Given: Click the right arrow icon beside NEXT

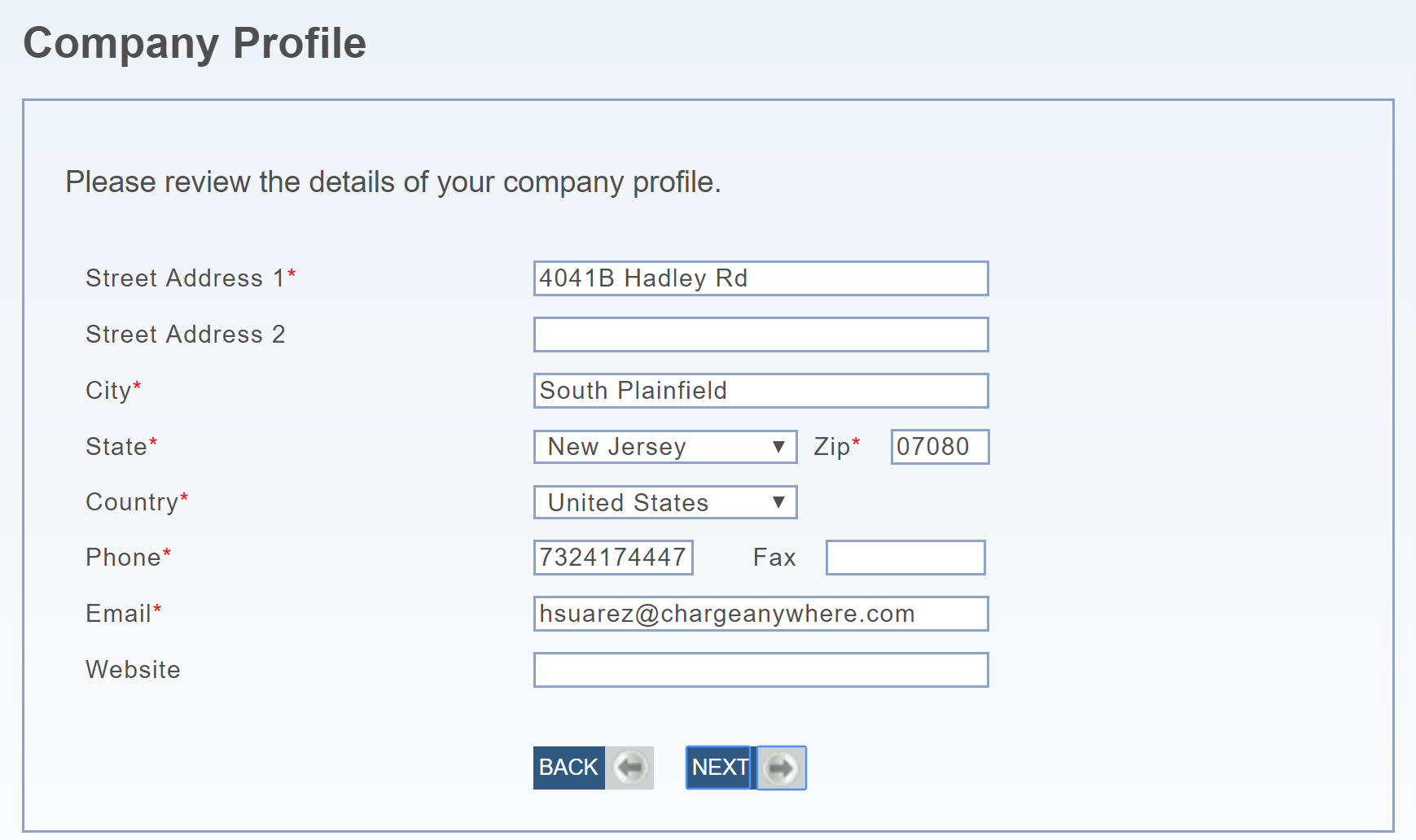Looking at the screenshot, I should (x=781, y=768).
